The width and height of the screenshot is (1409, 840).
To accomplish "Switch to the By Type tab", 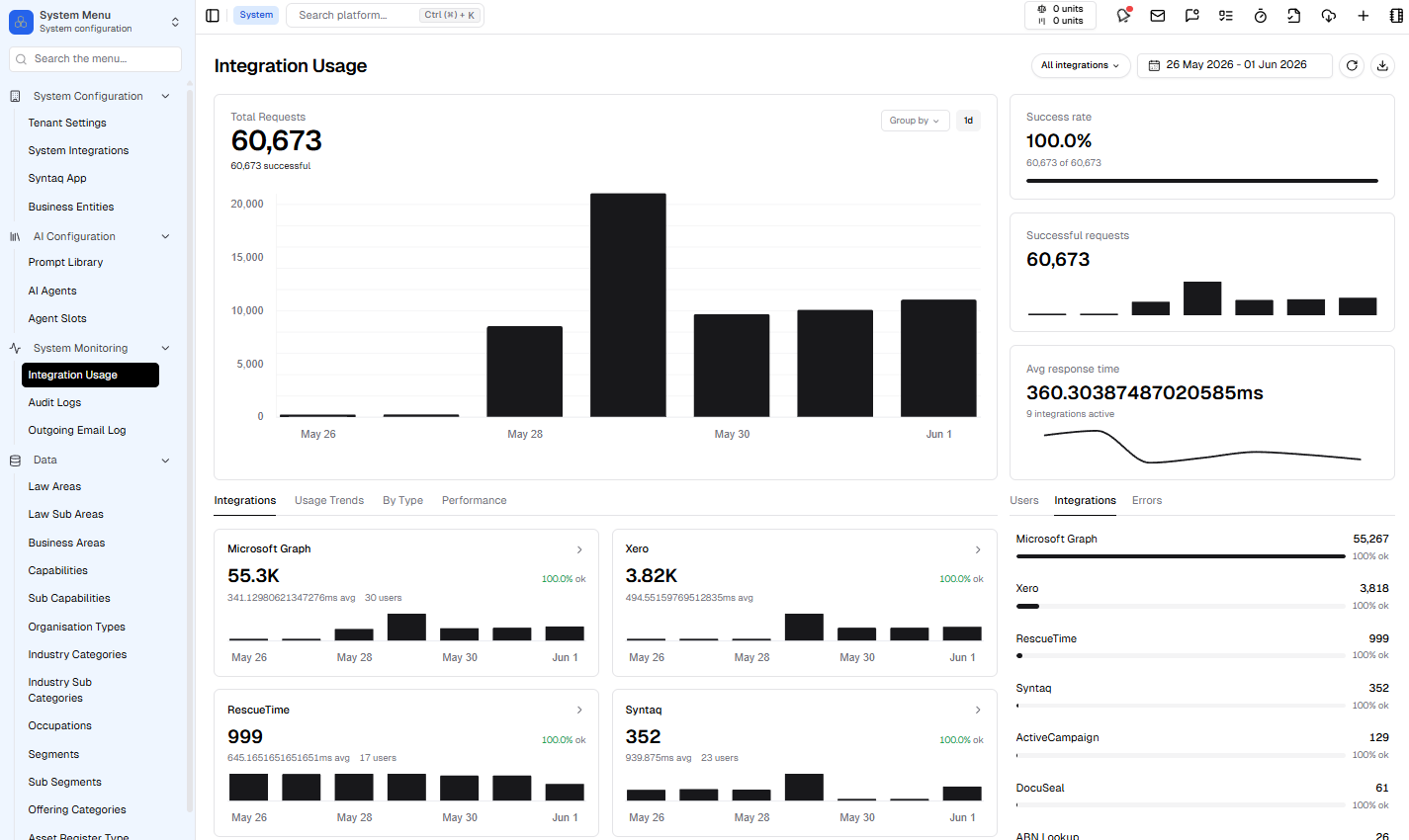I will click(x=402, y=500).
